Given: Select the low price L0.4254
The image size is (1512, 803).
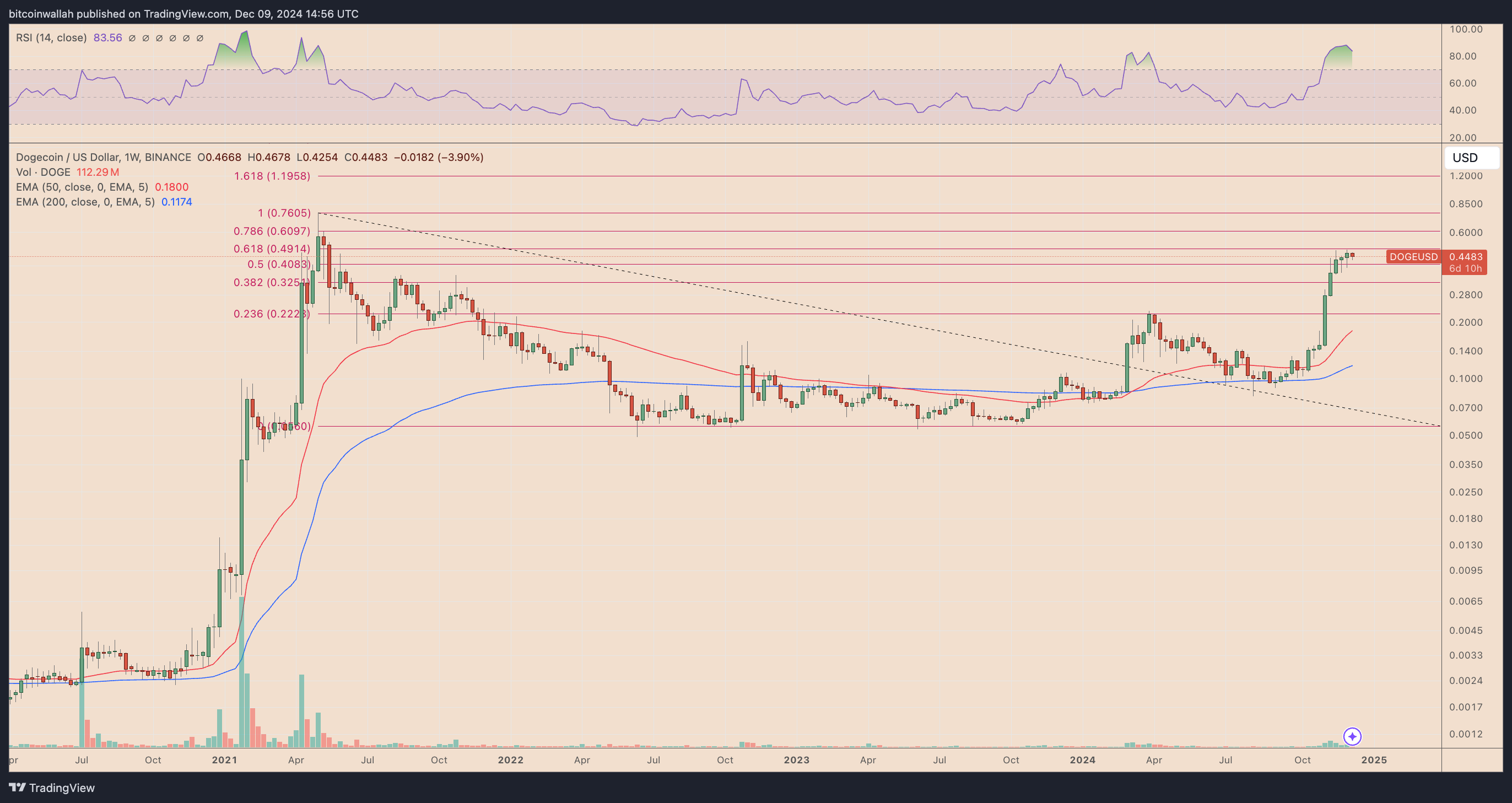Looking at the screenshot, I should click(317, 157).
